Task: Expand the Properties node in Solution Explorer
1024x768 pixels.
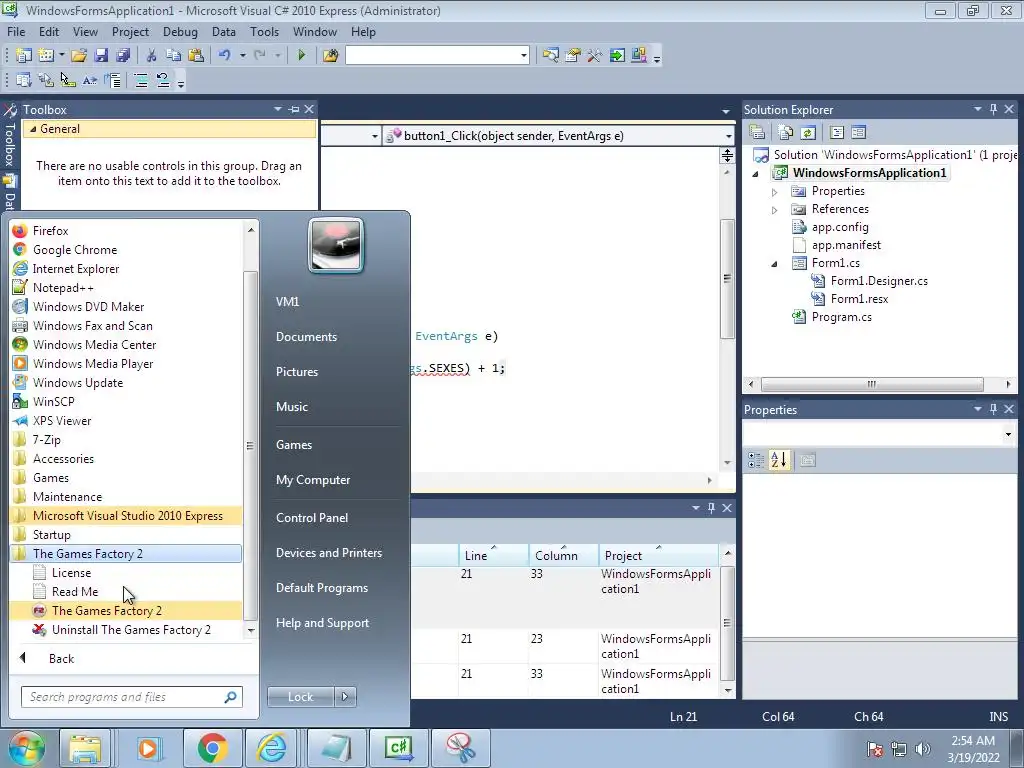Action: pos(775,192)
